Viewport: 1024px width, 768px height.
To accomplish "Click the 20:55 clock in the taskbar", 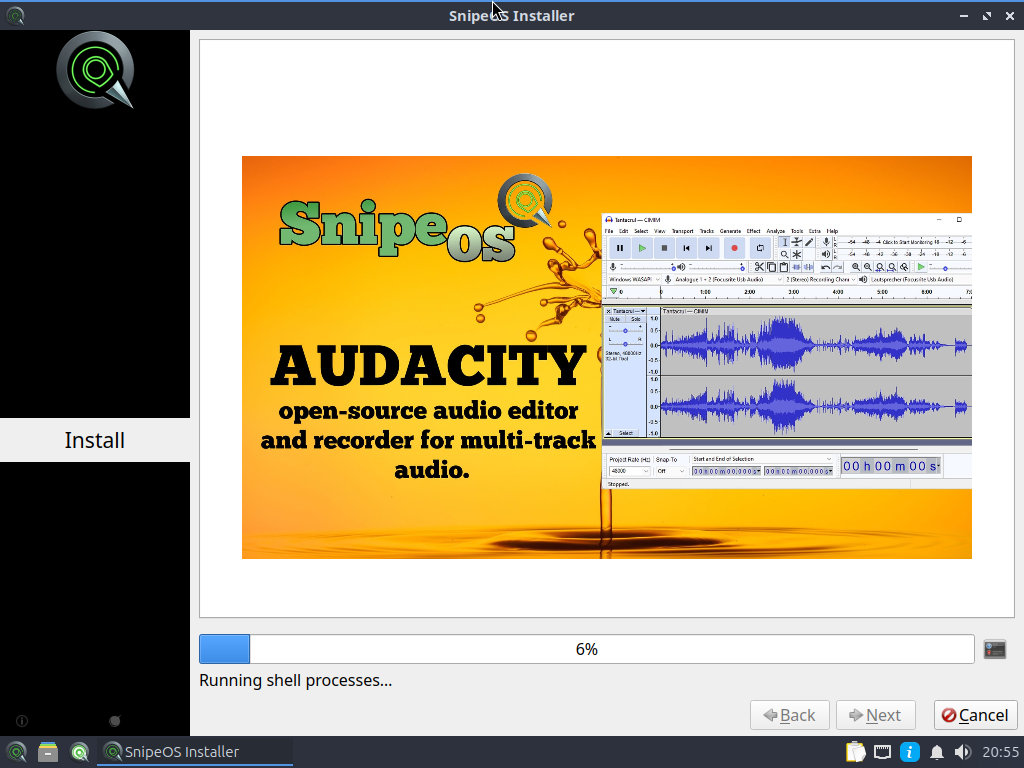I will [1000, 752].
